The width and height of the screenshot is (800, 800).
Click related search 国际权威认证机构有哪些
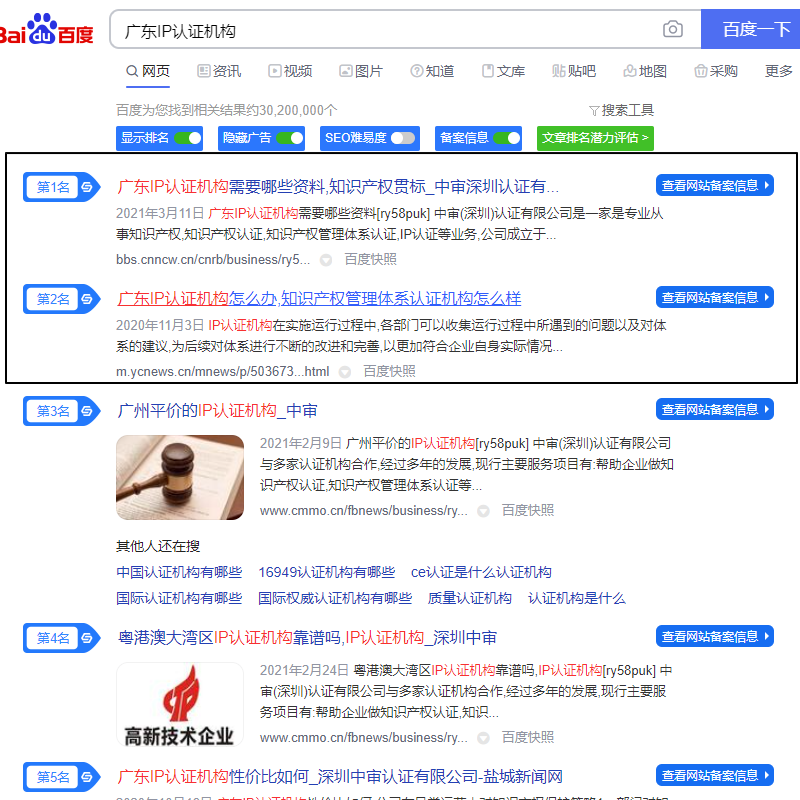tap(335, 598)
